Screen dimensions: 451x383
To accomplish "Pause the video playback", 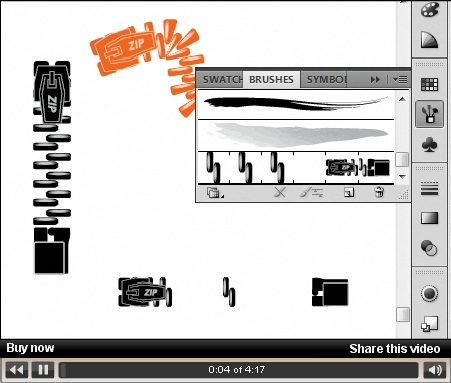I will coord(43,370).
